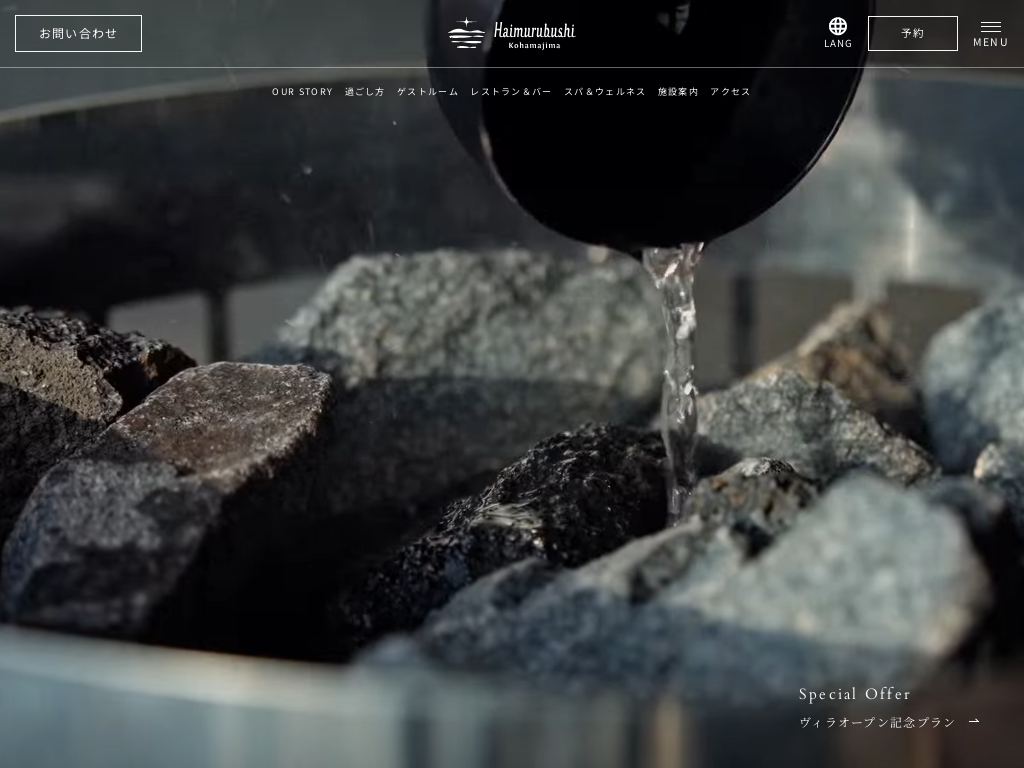This screenshot has width=1024, height=768.
Task: Open the LANG globe language selector
Action: 838,33
